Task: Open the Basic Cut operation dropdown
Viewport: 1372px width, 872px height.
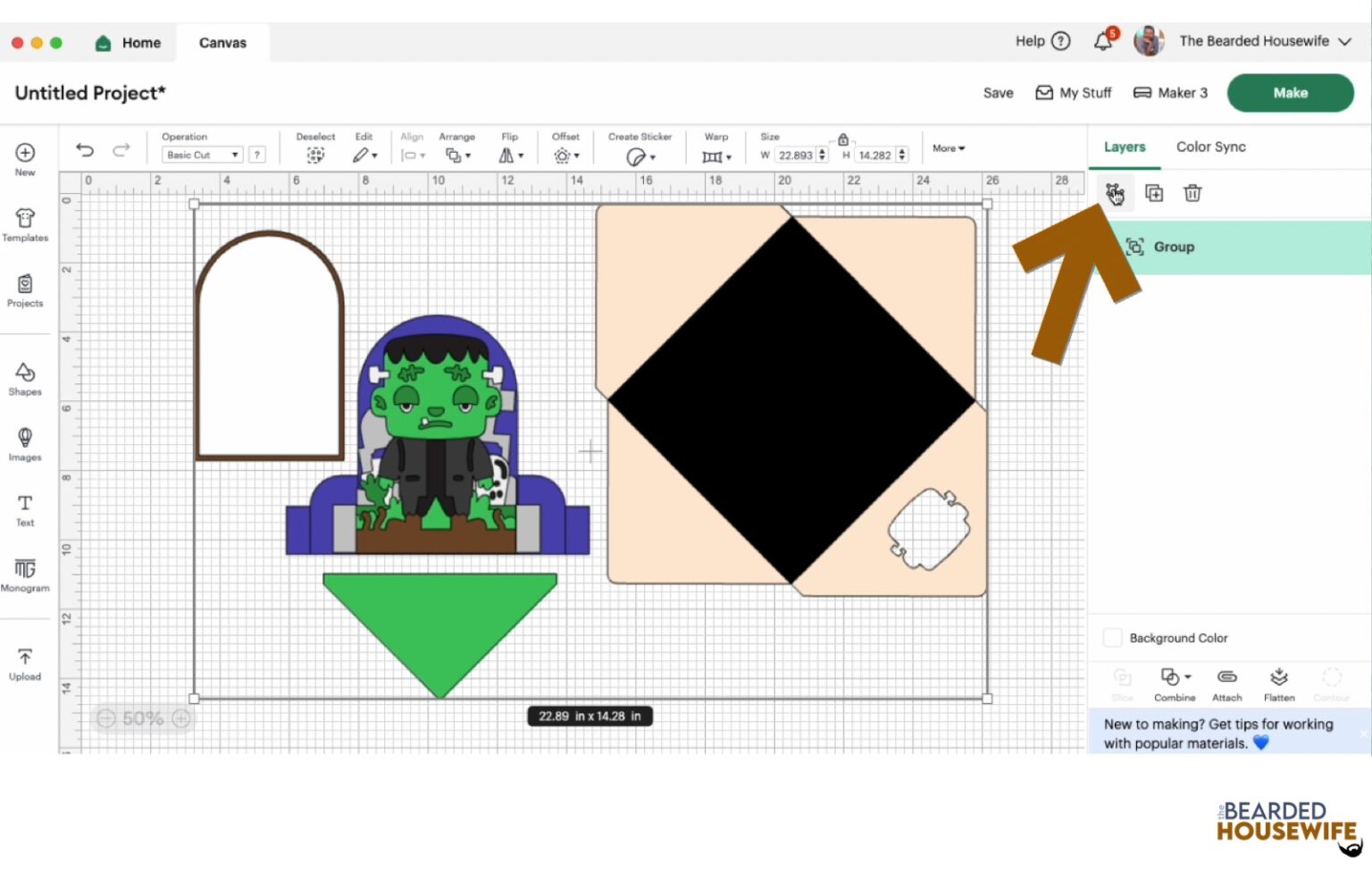Action: [x=200, y=154]
